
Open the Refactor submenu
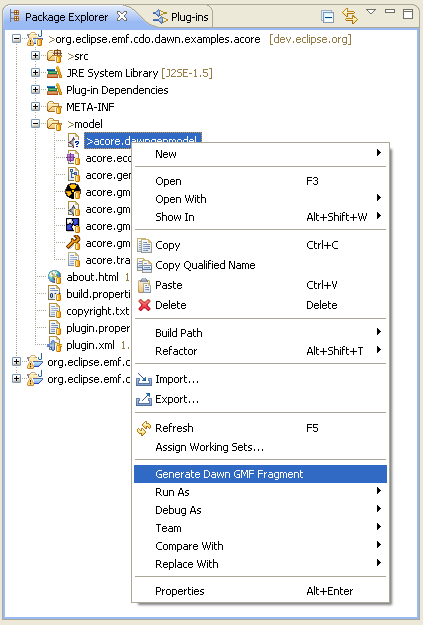(260, 351)
